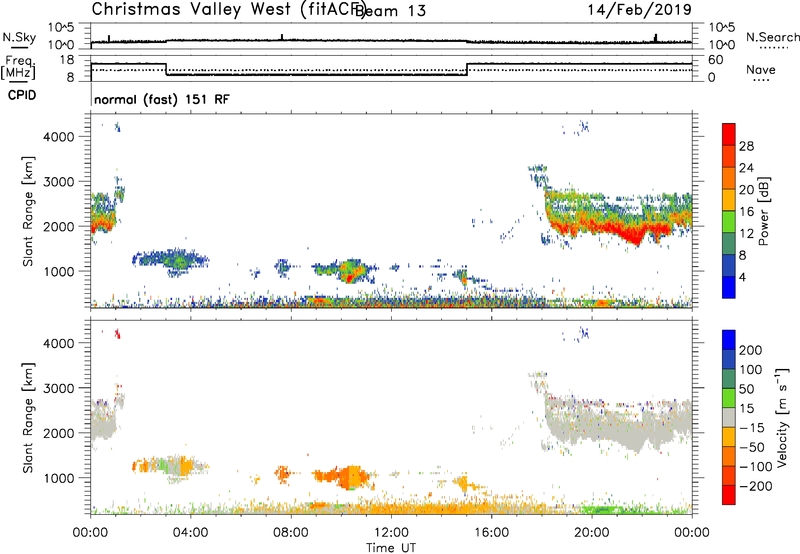Click the '200' tick on the velocity colorbar

750,350
